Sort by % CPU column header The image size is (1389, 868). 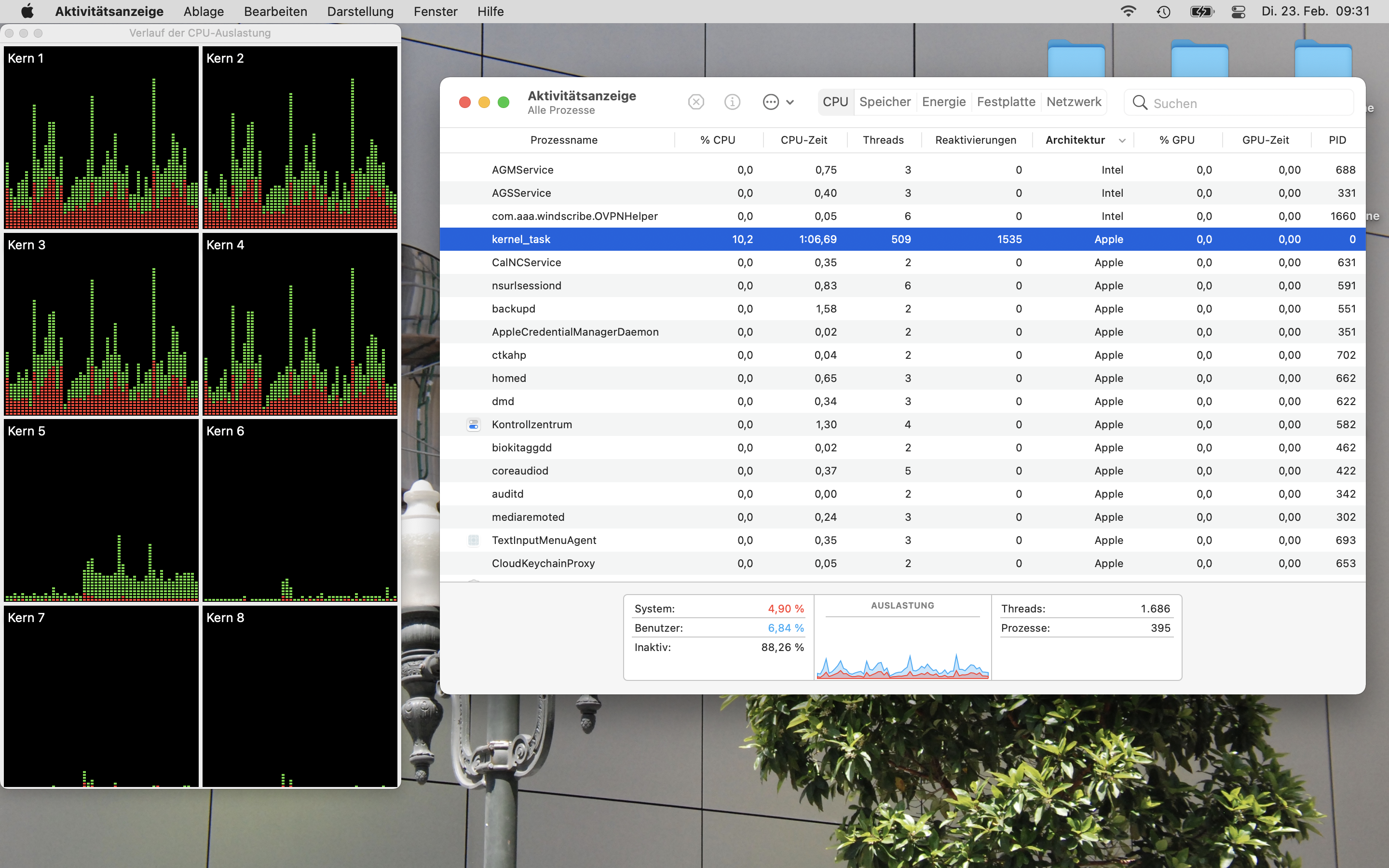pos(718,140)
